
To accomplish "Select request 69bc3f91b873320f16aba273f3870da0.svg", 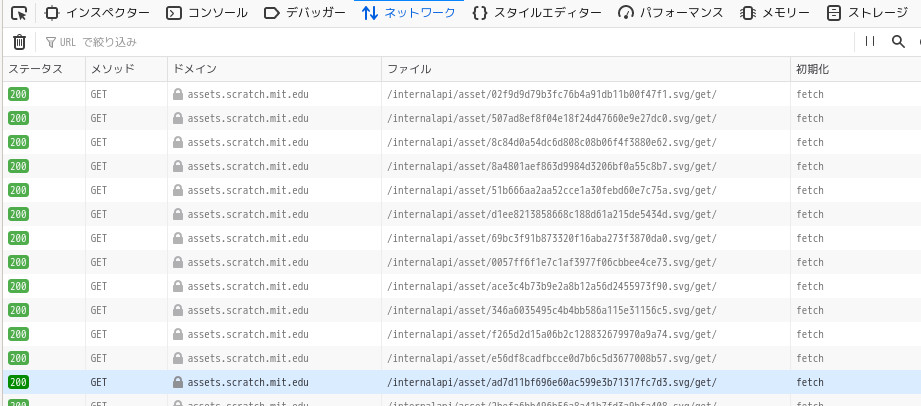I will coord(462,239).
